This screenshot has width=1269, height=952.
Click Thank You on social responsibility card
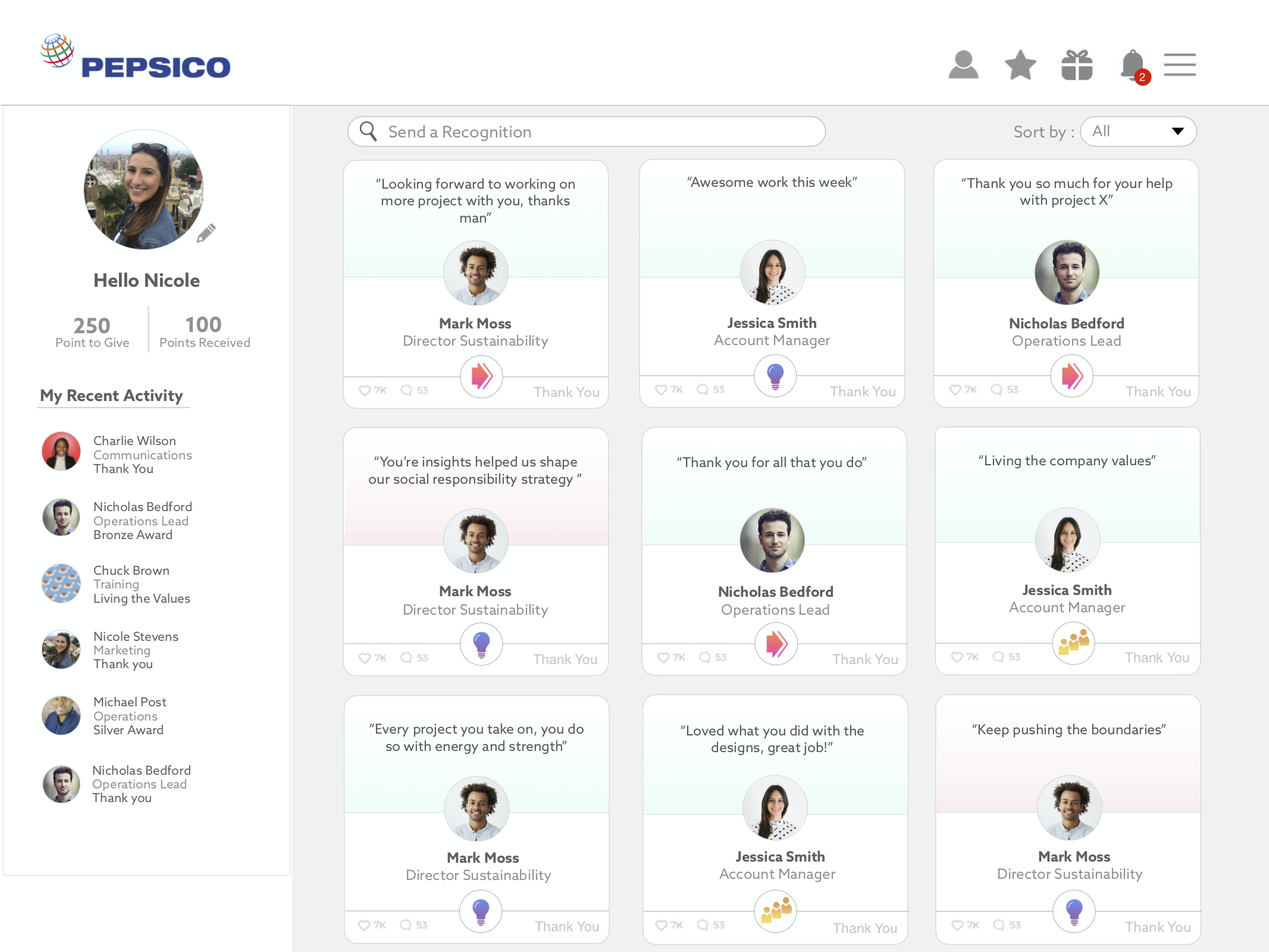pos(565,659)
